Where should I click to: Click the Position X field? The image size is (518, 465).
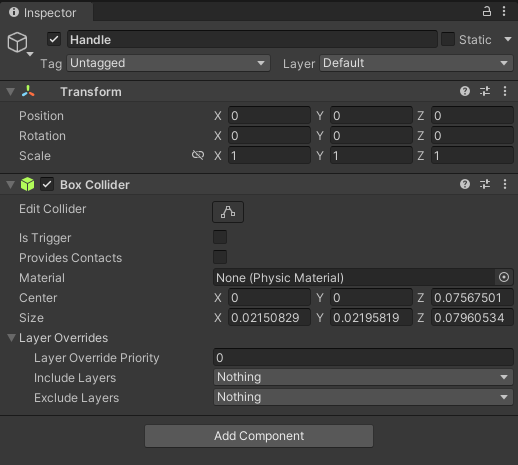pyautogui.click(x=269, y=115)
